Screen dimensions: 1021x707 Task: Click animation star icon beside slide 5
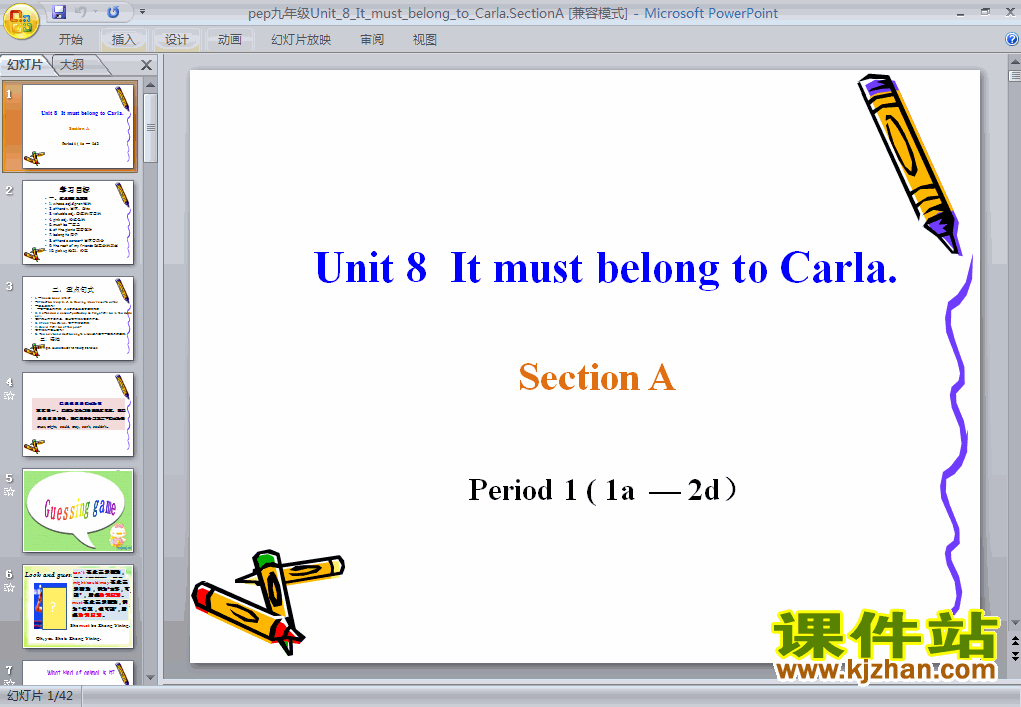(x=9, y=492)
